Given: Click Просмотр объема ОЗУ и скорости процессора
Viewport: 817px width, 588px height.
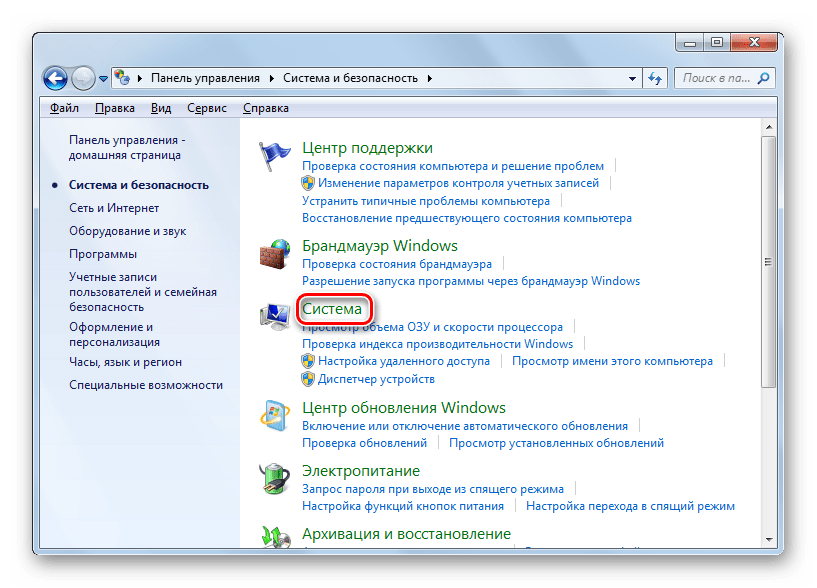Looking at the screenshot, I should click(432, 327).
